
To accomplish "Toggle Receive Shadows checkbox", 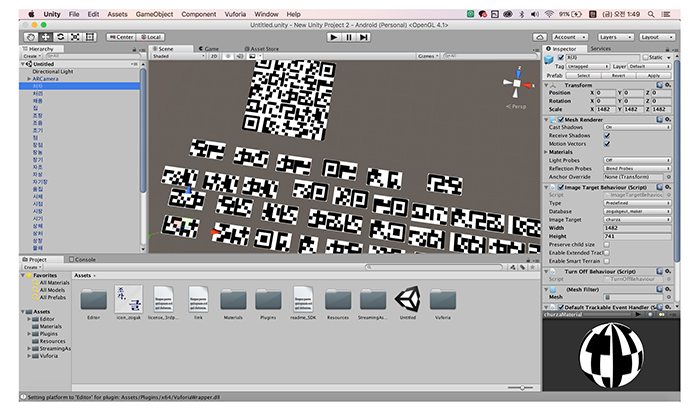I will click(607, 135).
